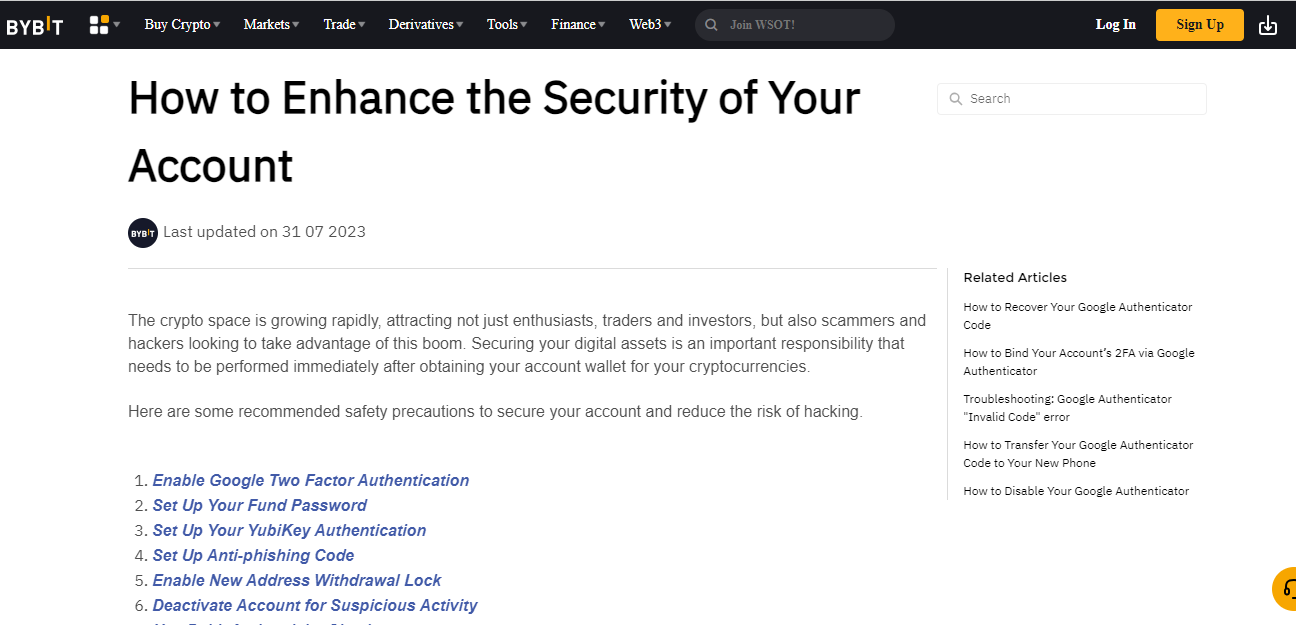Viewport: 1296px width, 625px height.
Task: Open How to Disable Your Google Authenticator article
Action: tap(1076, 491)
